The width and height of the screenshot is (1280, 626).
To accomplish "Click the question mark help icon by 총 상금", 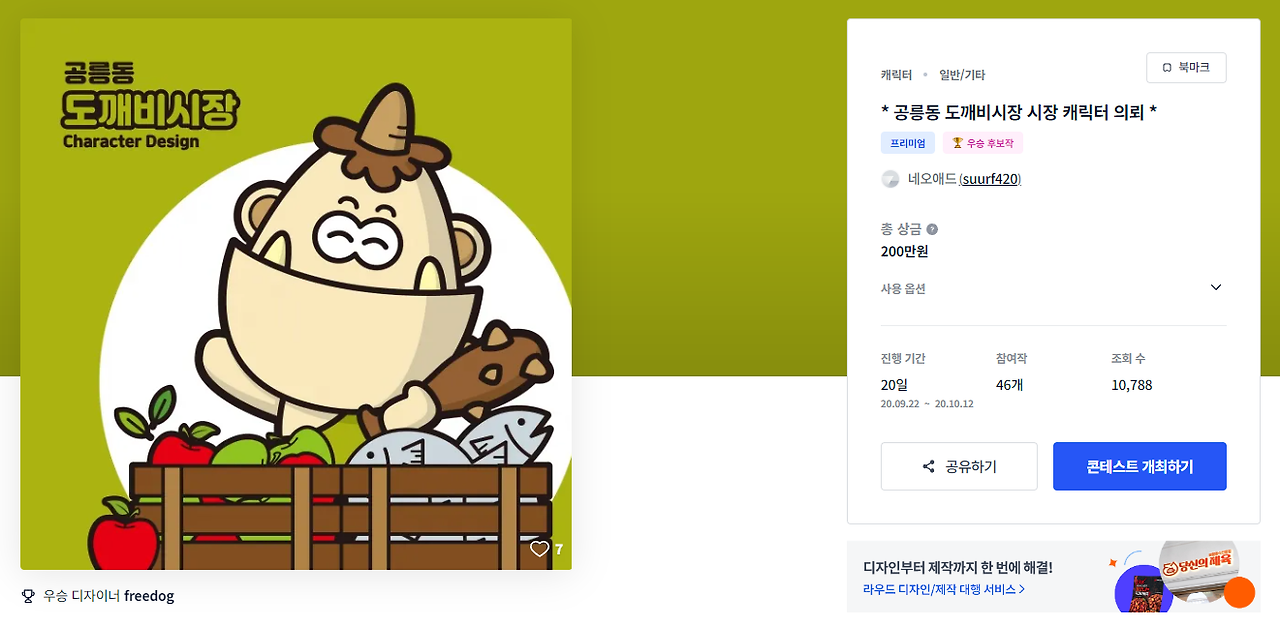I will (932, 229).
